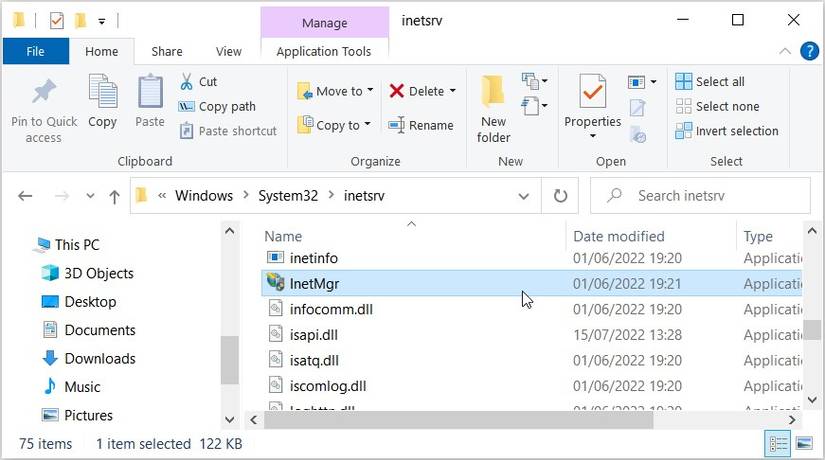Click the Invert selection icon

point(683,131)
